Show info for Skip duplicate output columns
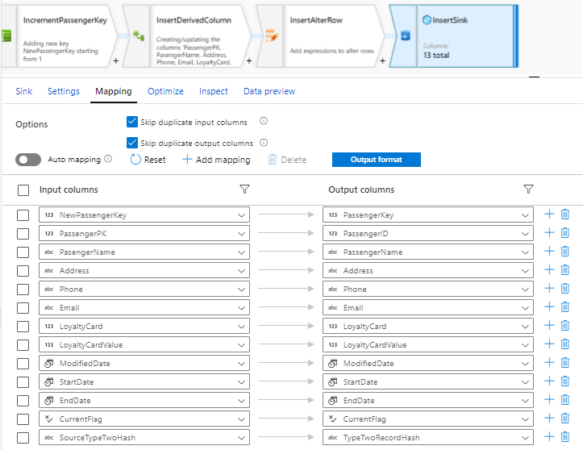This screenshot has height=450, width=583. coord(263,143)
